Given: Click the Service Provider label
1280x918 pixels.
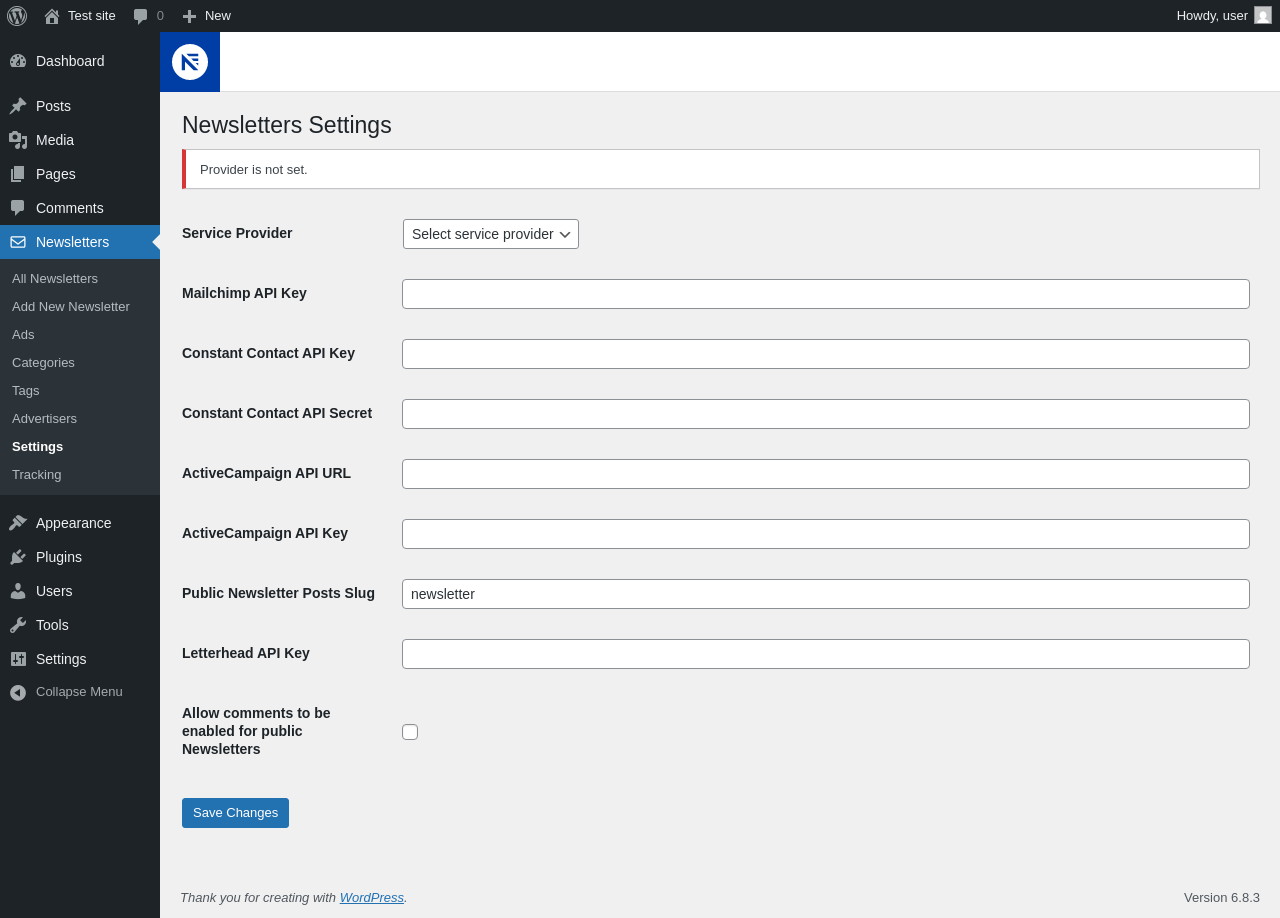Looking at the screenshot, I should 237,233.
